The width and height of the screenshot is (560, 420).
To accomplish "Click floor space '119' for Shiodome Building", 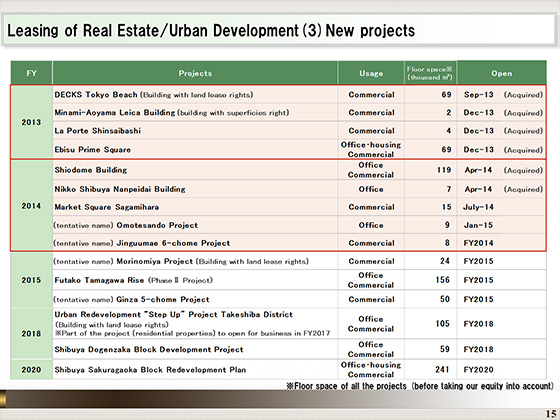I will click(444, 170).
